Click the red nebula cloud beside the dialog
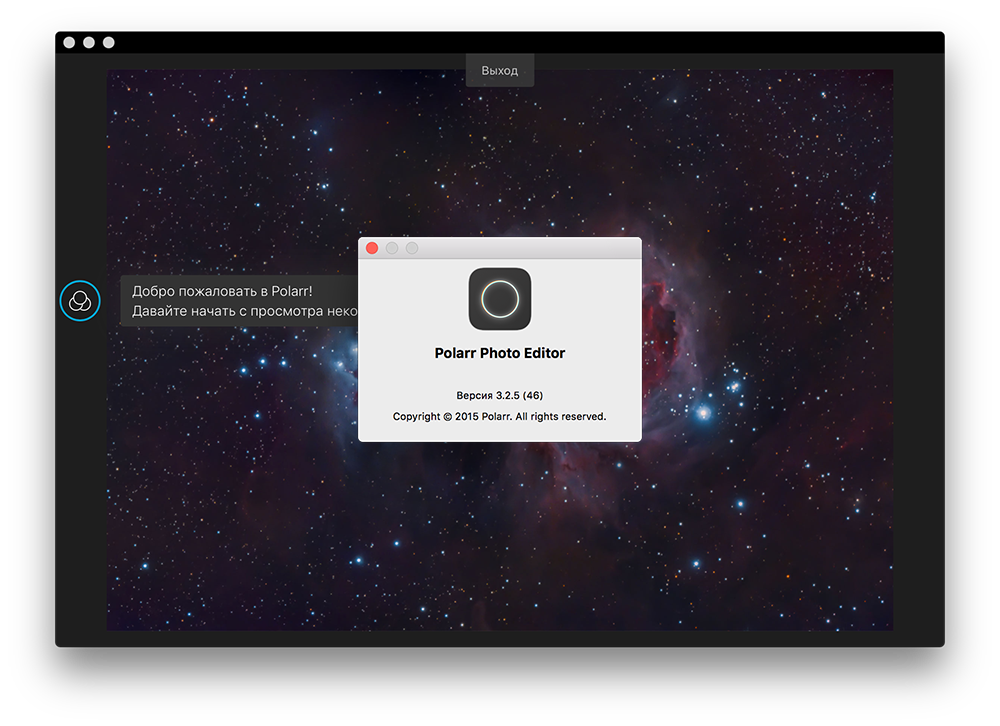 click(670, 320)
